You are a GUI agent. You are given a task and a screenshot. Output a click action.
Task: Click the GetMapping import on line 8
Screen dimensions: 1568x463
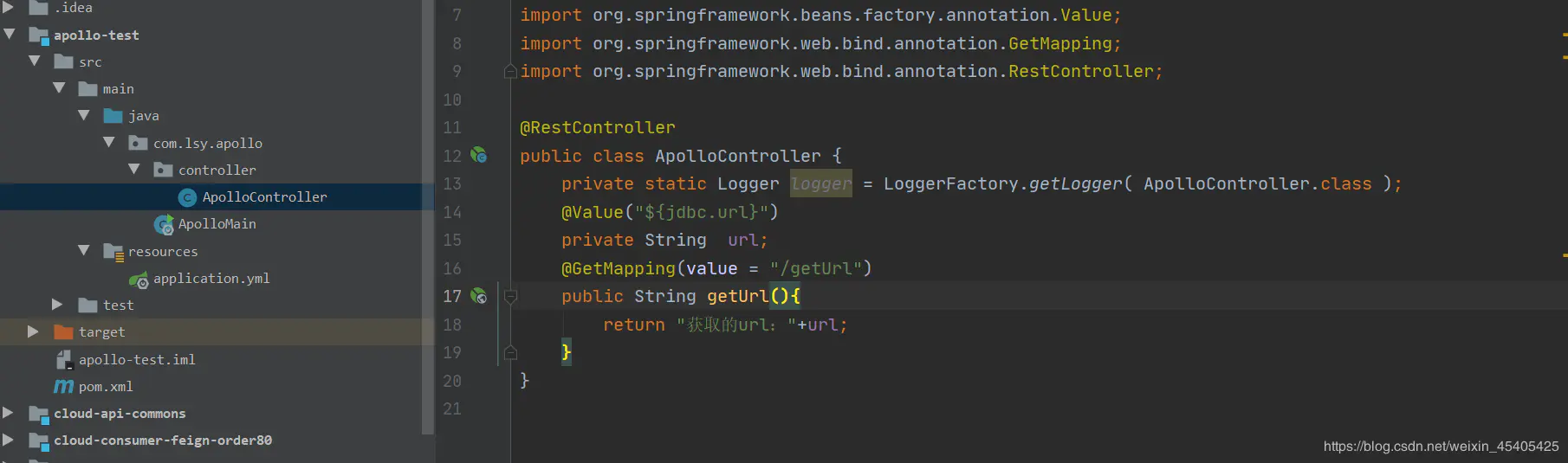point(1060,43)
